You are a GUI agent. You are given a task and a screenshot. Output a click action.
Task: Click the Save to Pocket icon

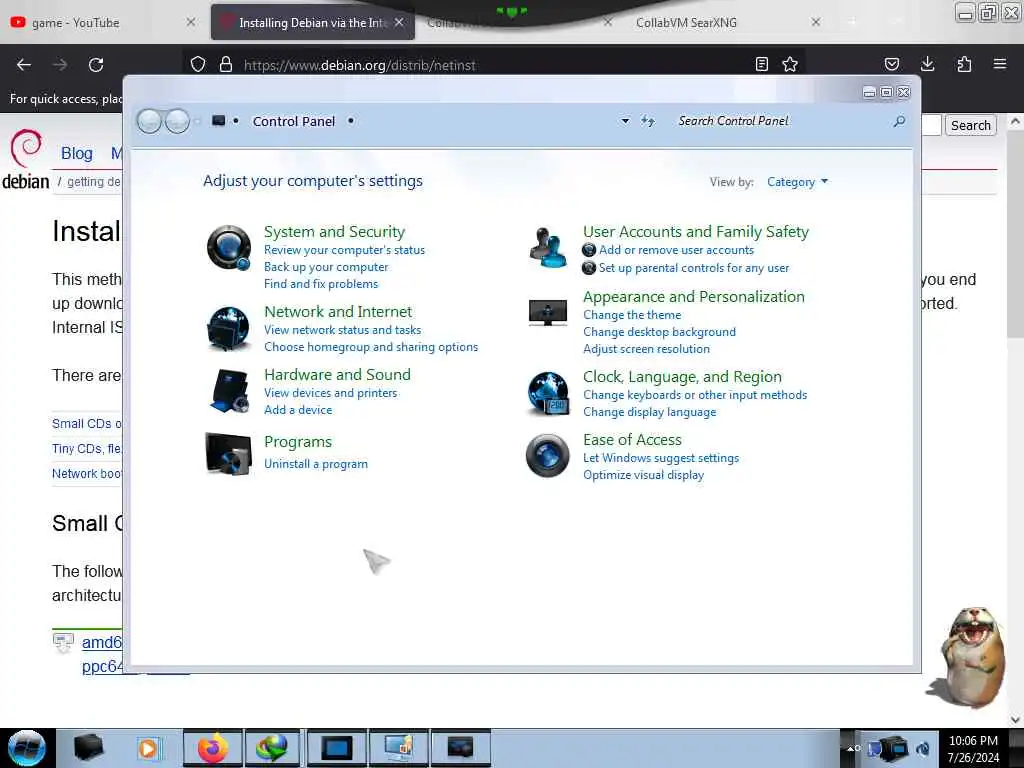click(x=891, y=64)
